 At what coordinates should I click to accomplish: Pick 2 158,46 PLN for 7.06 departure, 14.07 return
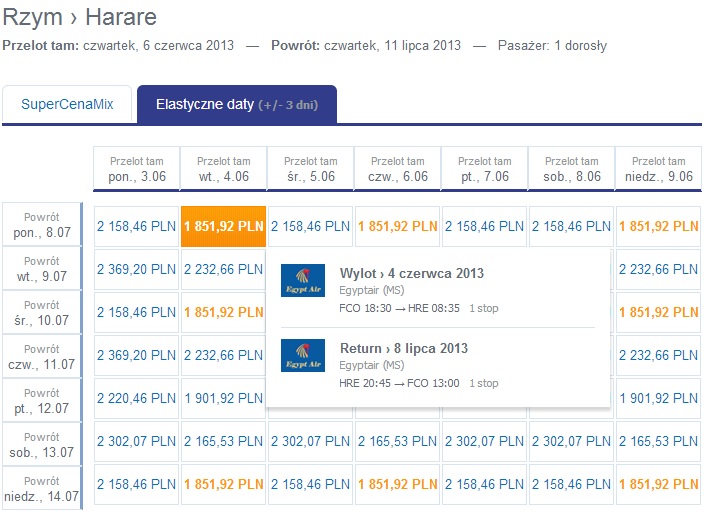pos(484,484)
